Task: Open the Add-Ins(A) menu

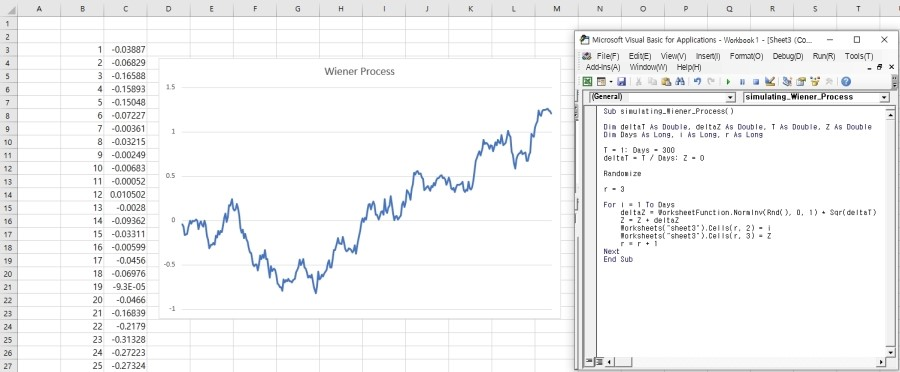Action: 603,67
